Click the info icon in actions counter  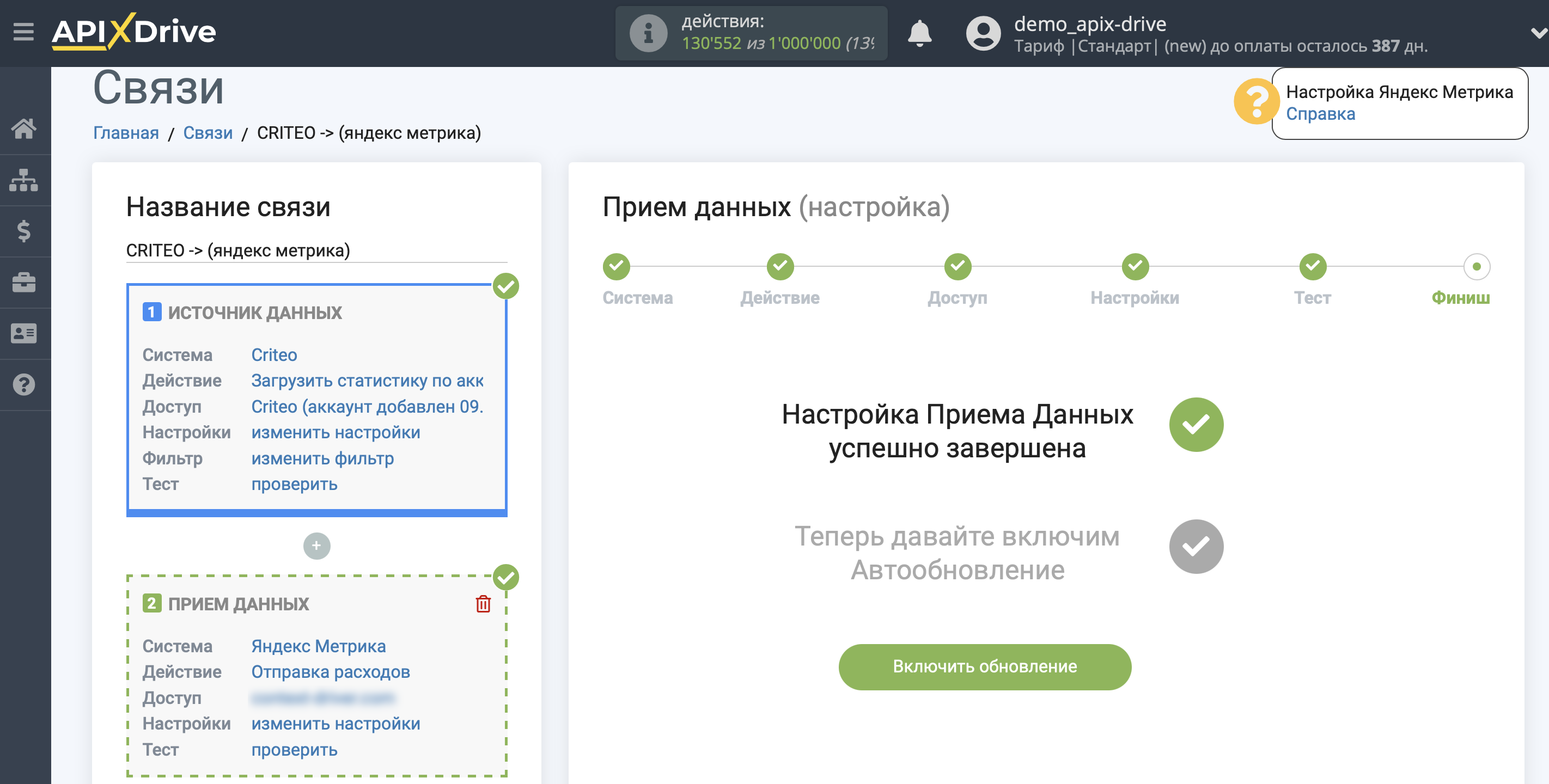tap(648, 33)
